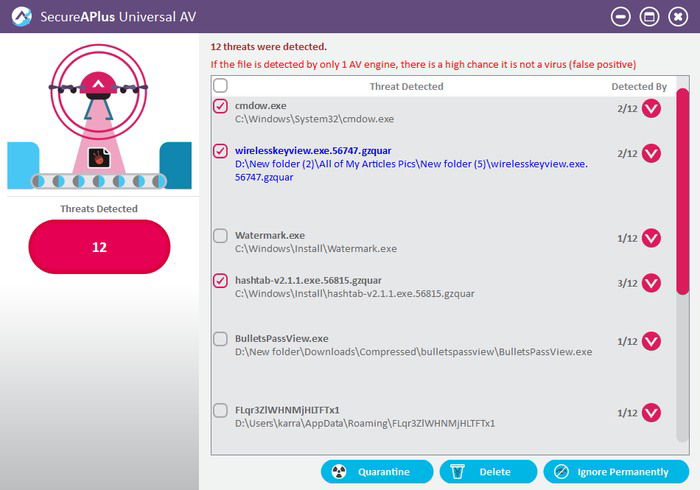Expand detection details for hashtab-v2.1.1.exe.56815.gzquar
This screenshot has width=700, height=490.
651,283
